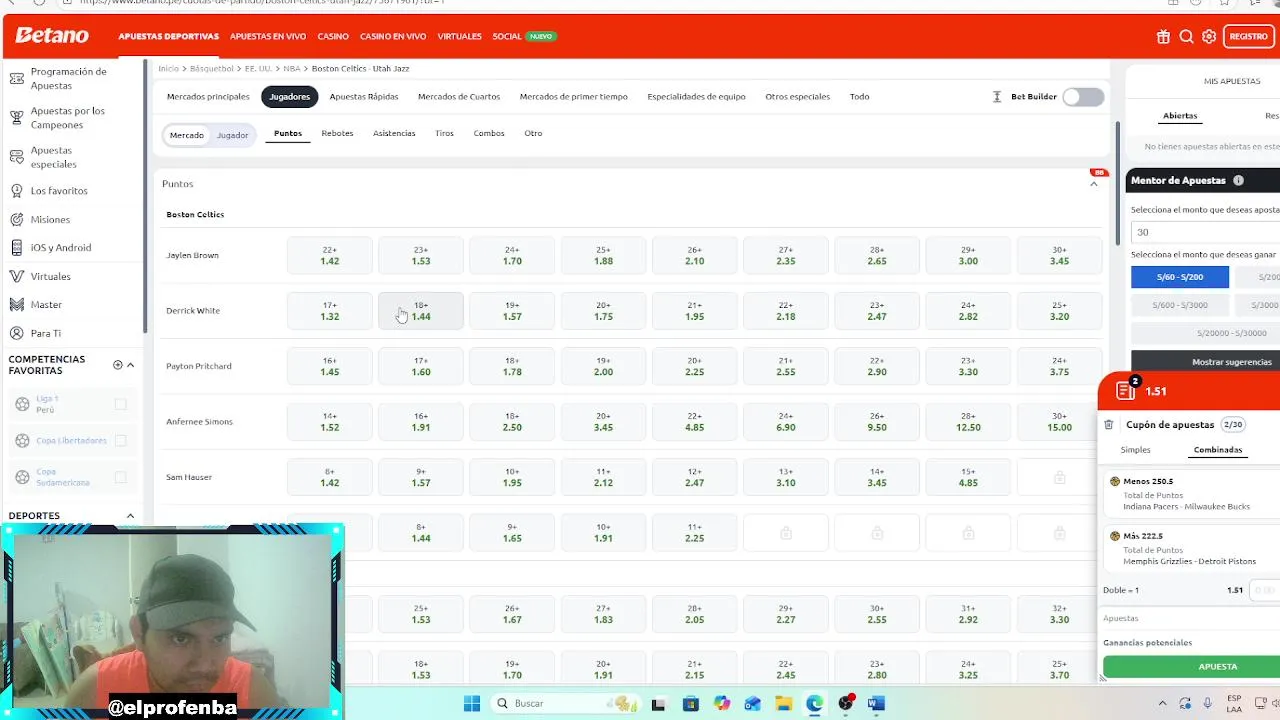Click the add plus icon beside Competencias Favoritas

[x=118, y=365]
